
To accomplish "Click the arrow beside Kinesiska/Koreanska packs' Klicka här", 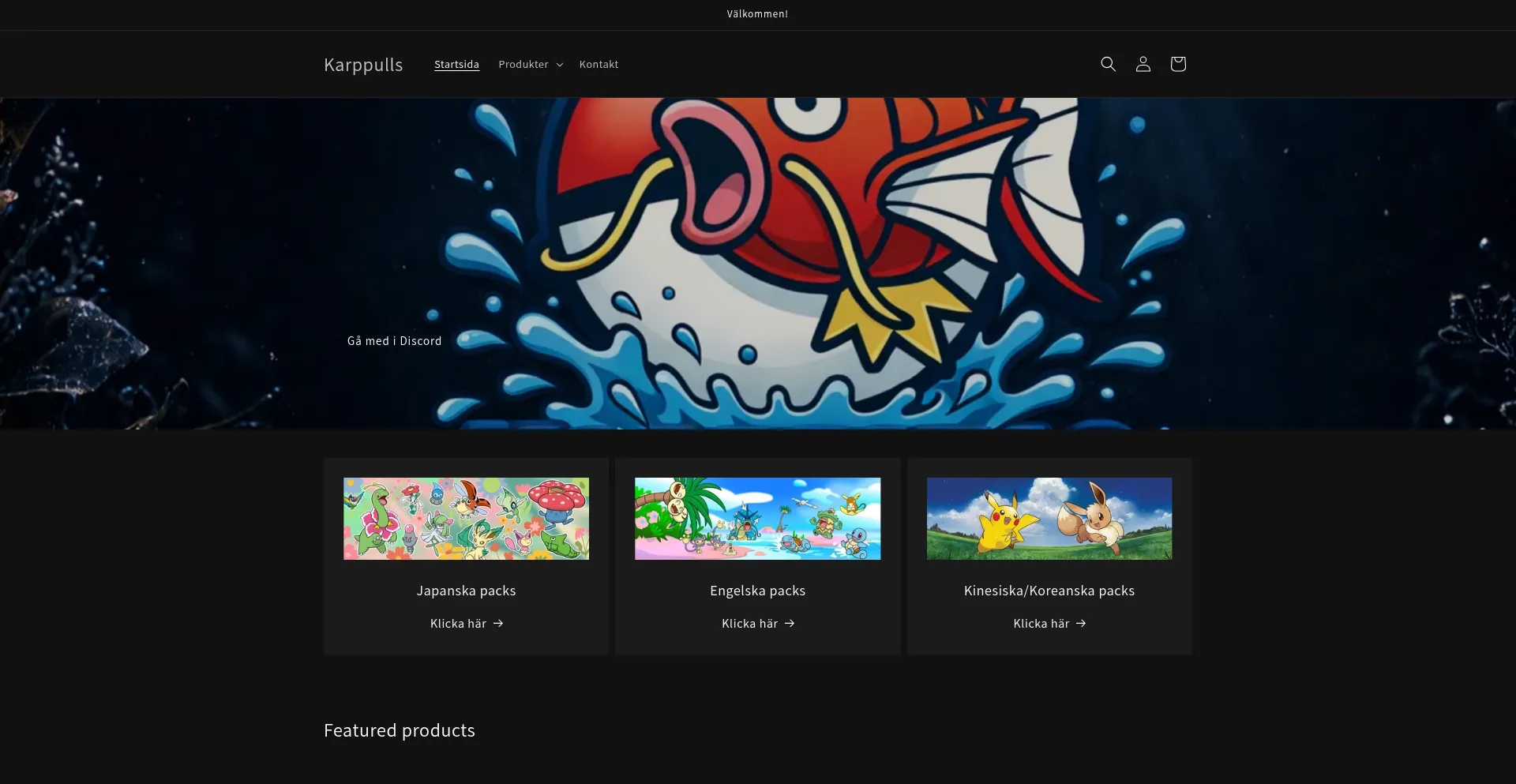I will [x=1081, y=624].
